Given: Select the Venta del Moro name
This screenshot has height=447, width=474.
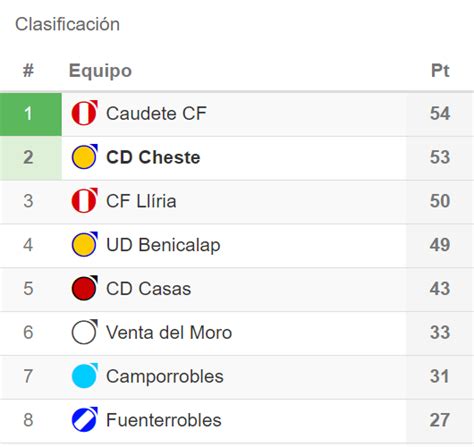Looking at the screenshot, I should click(x=169, y=333).
